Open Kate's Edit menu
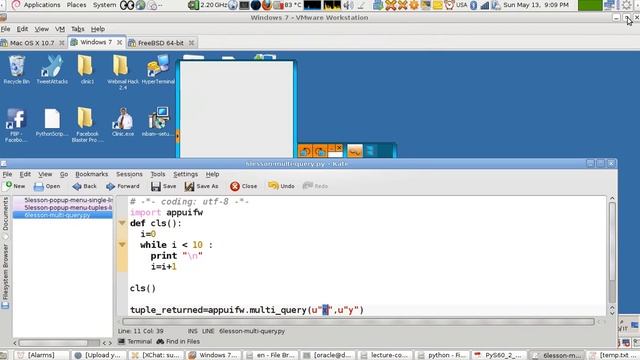Image resolution: width=640 pixels, height=360 pixels. (25, 174)
